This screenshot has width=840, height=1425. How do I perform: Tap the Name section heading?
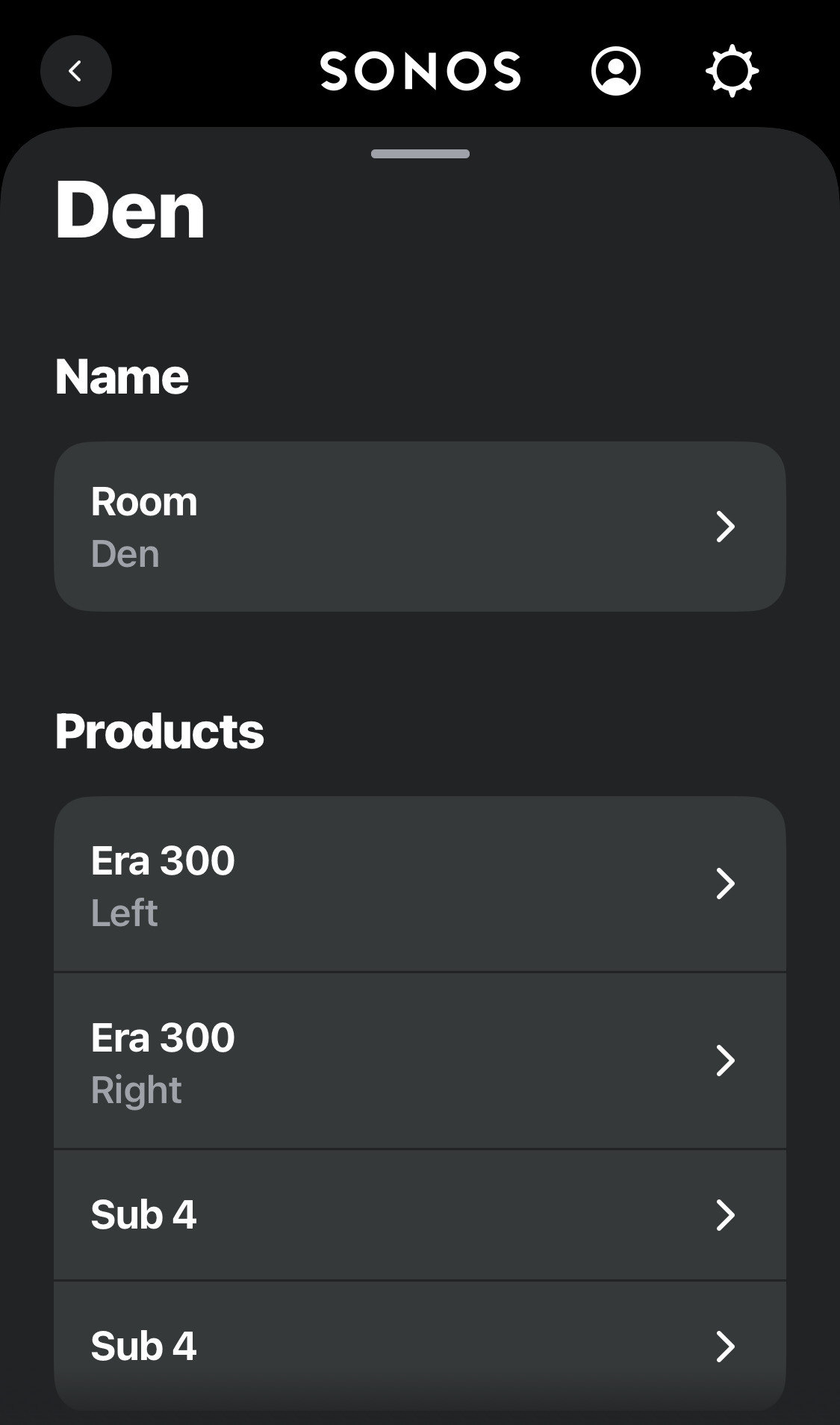pyautogui.click(x=122, y=376)
